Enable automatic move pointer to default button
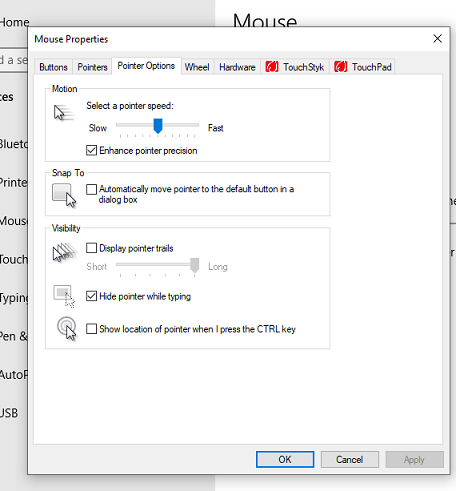 [91, 189]
